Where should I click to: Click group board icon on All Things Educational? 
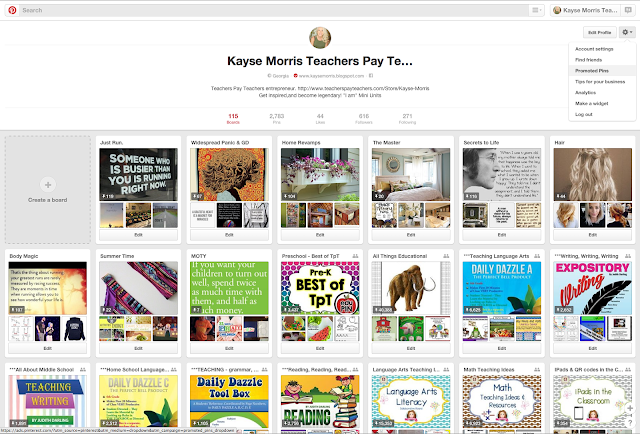(x=446, y=256)
